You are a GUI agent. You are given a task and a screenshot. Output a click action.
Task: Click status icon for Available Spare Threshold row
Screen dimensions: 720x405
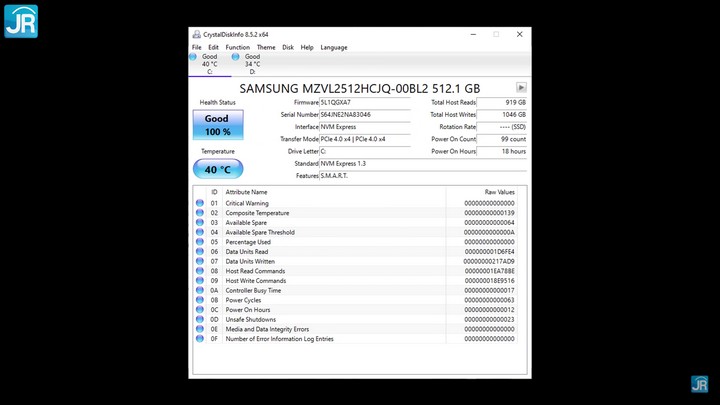point(200,232)
